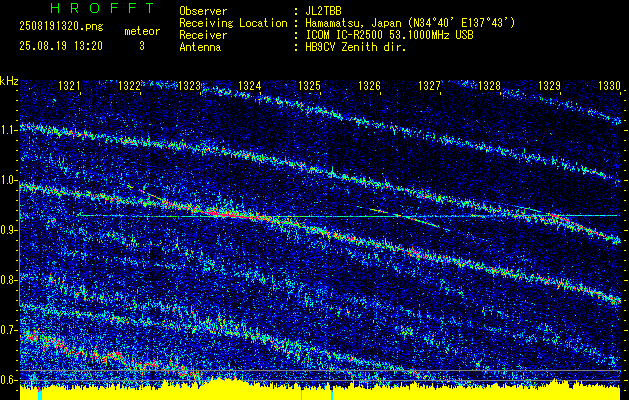
Task: Click the 1329 time marker
Action: click(550, 86)
